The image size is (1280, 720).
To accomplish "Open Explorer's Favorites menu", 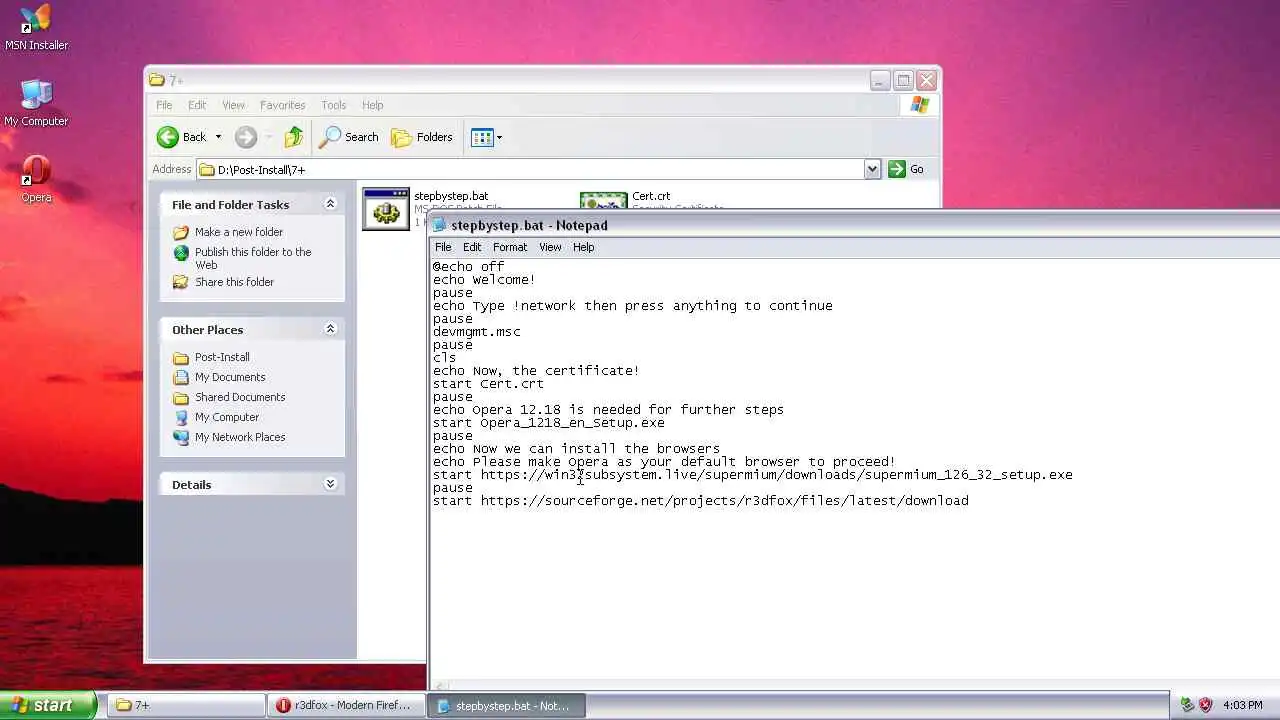I will click(x=283, y=105).
